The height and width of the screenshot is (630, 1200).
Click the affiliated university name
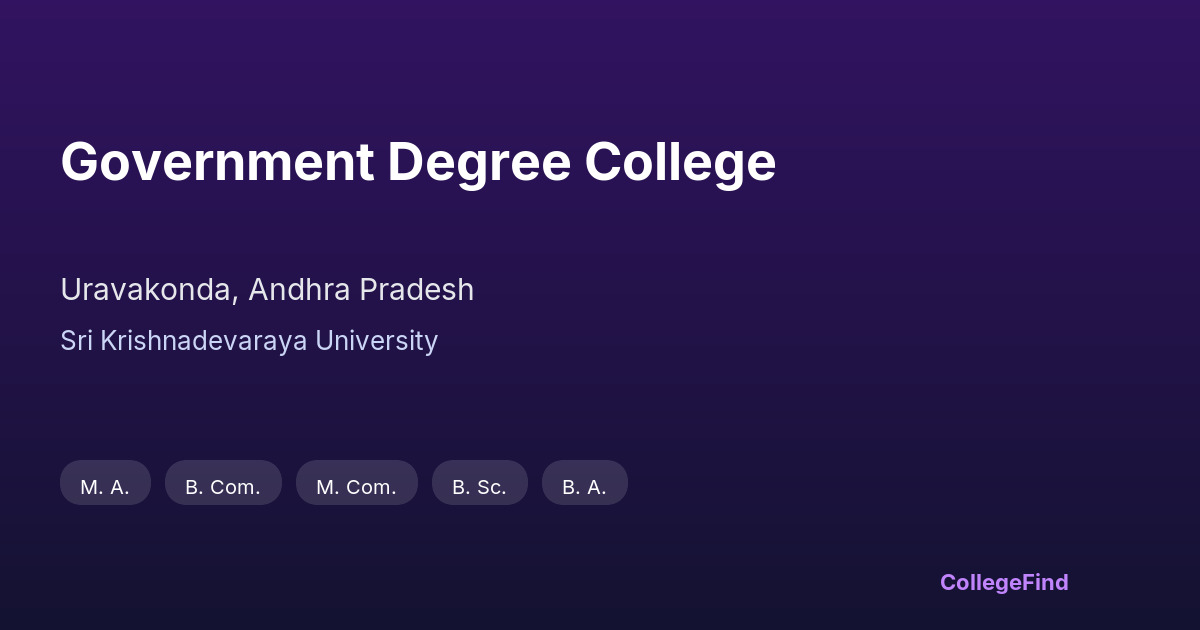249,341
